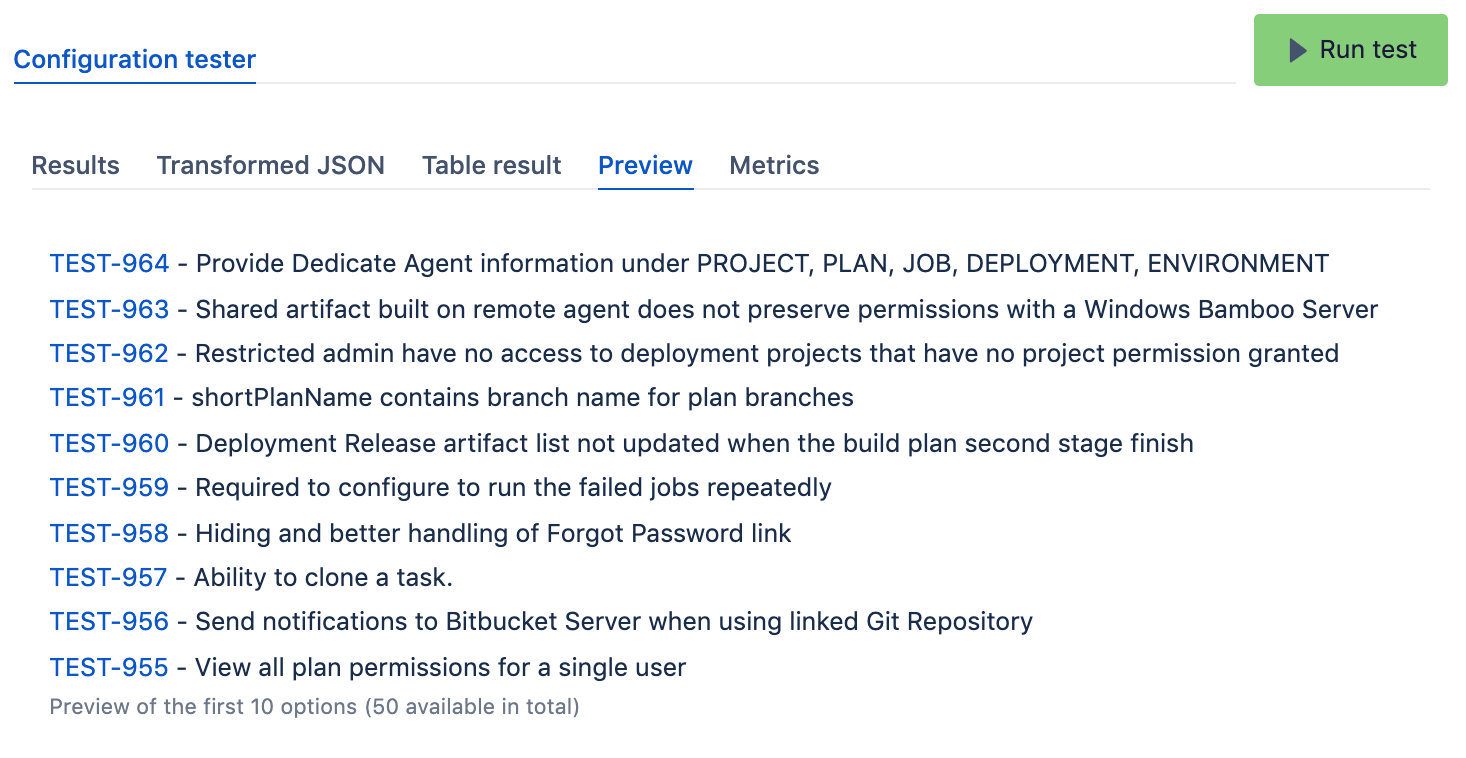This screenshot has height=758, width=1466.
Task: Open the Transformed JSON tab
Action: pyautogui.click(x=270, y=165)
